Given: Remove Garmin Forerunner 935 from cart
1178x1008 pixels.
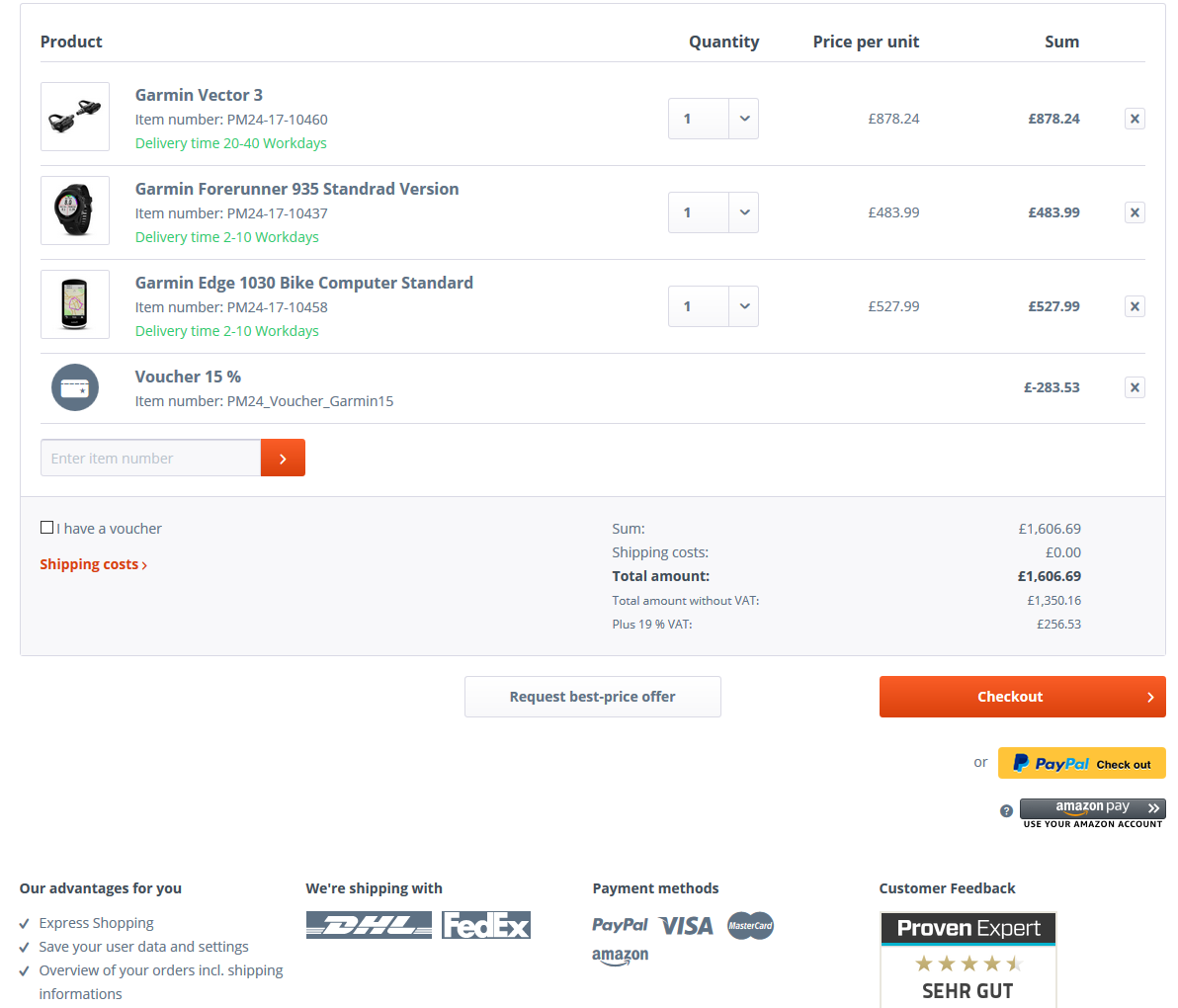Looking at the screenshot, I should [1135, 212].
